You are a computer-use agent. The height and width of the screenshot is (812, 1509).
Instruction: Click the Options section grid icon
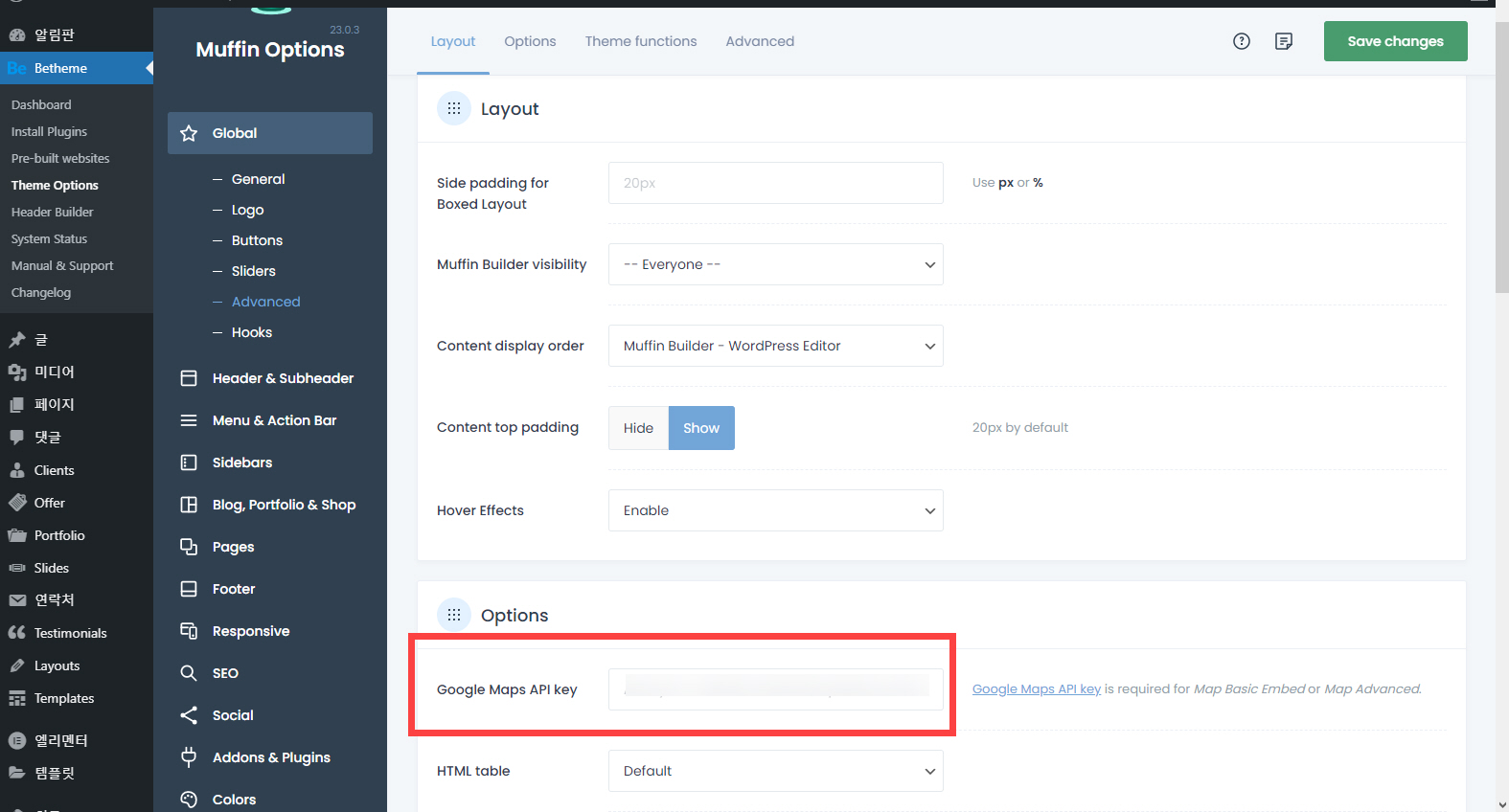coord(454,615)
